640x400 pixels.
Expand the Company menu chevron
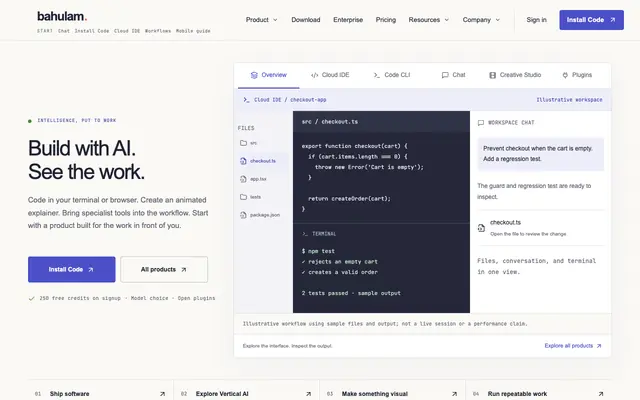[x=498, y=20]
